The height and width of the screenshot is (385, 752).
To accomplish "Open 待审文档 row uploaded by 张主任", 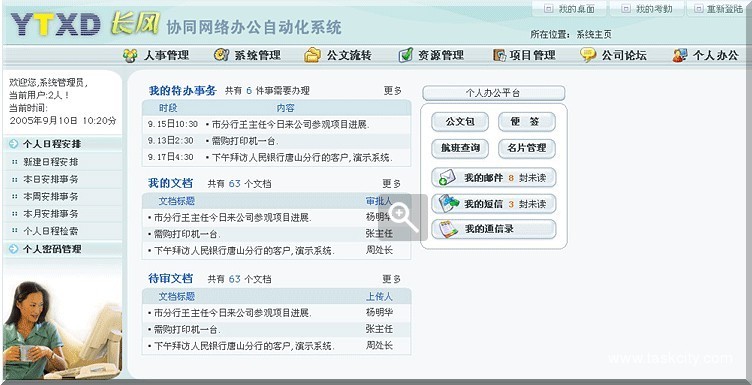I will (x=277, y=329).
